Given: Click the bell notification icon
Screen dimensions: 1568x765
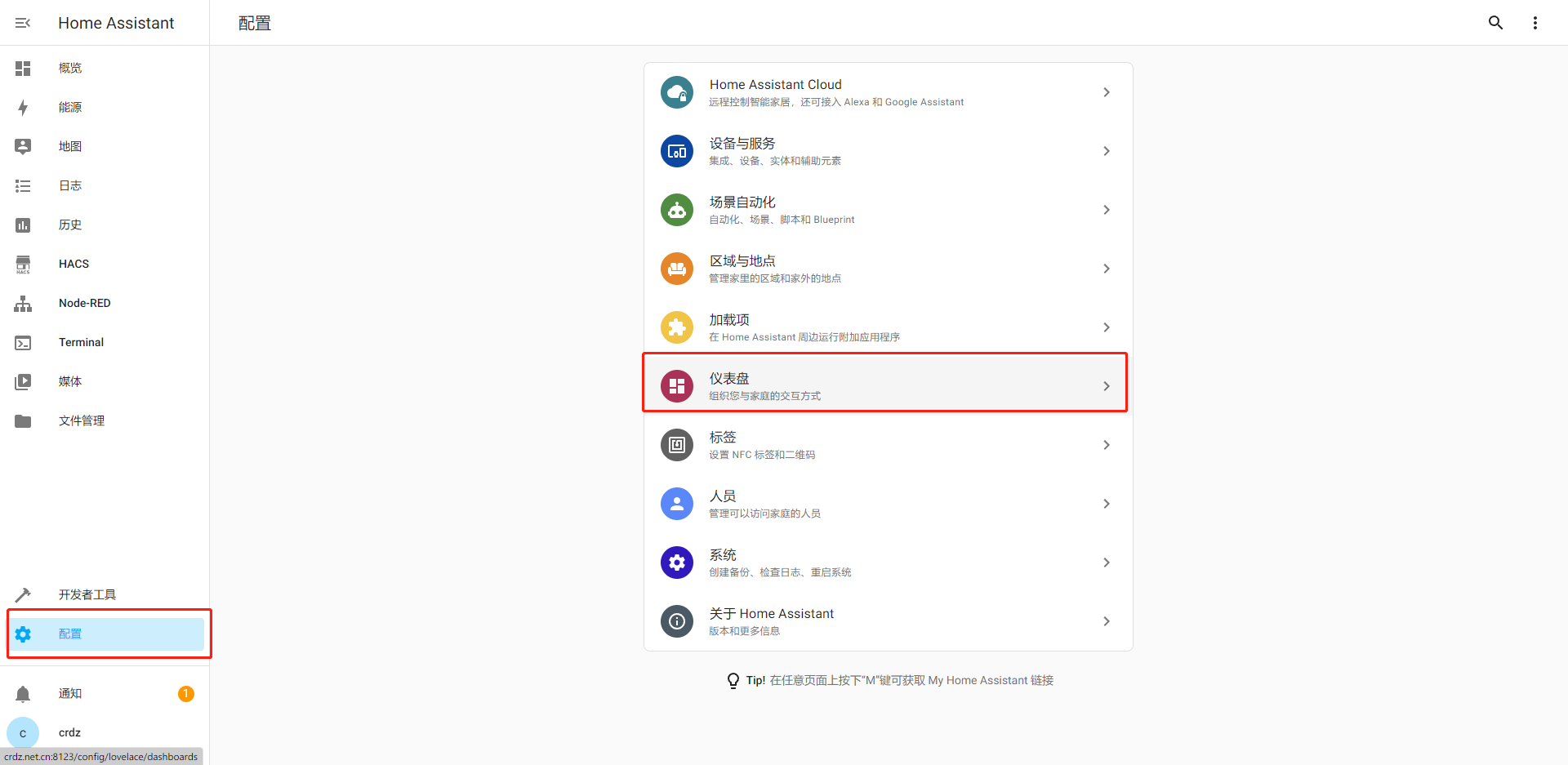Looking at the screenshot, I should [x=23, y=694].
